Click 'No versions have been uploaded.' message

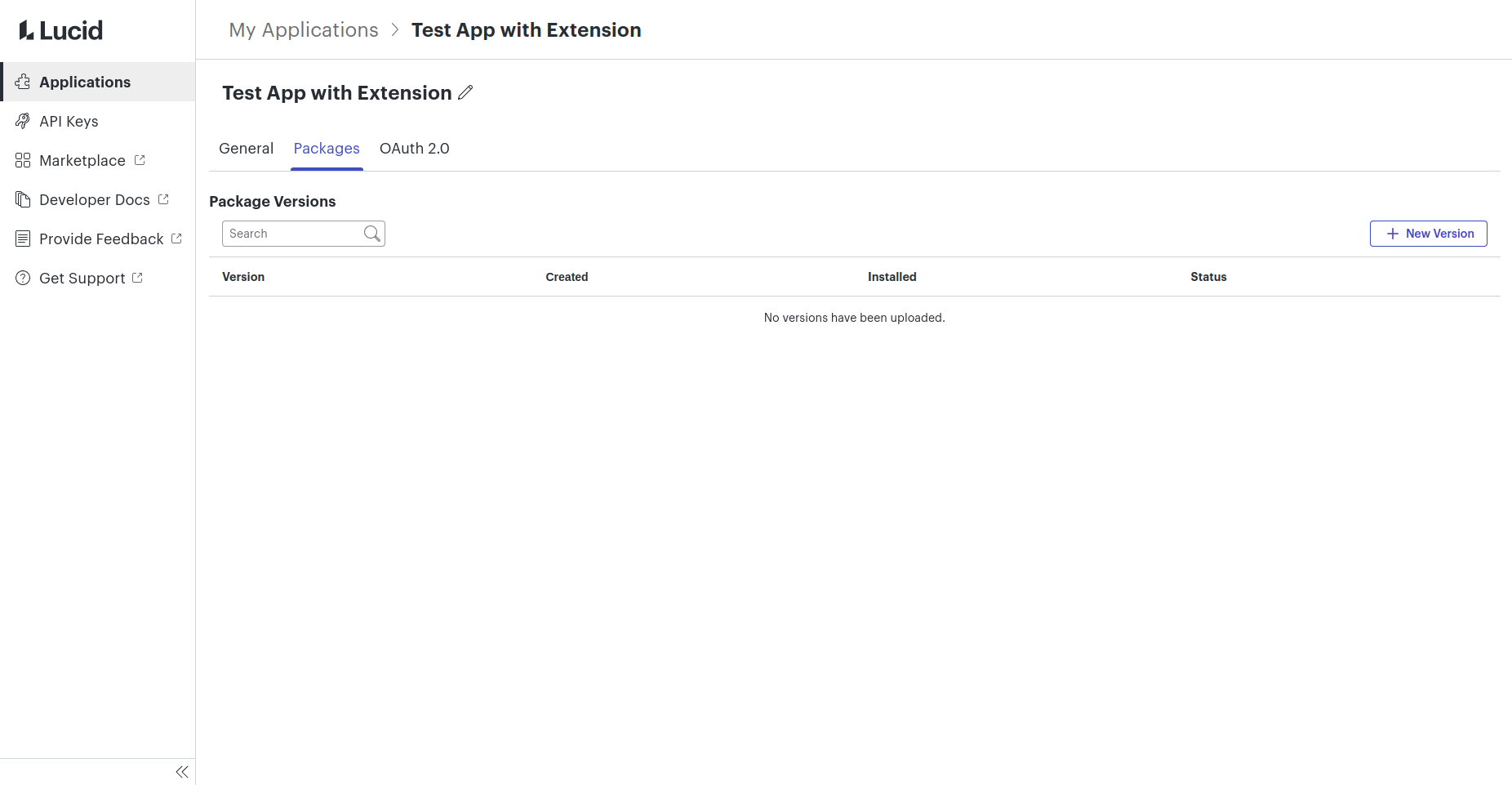click(x=855, y=318)
